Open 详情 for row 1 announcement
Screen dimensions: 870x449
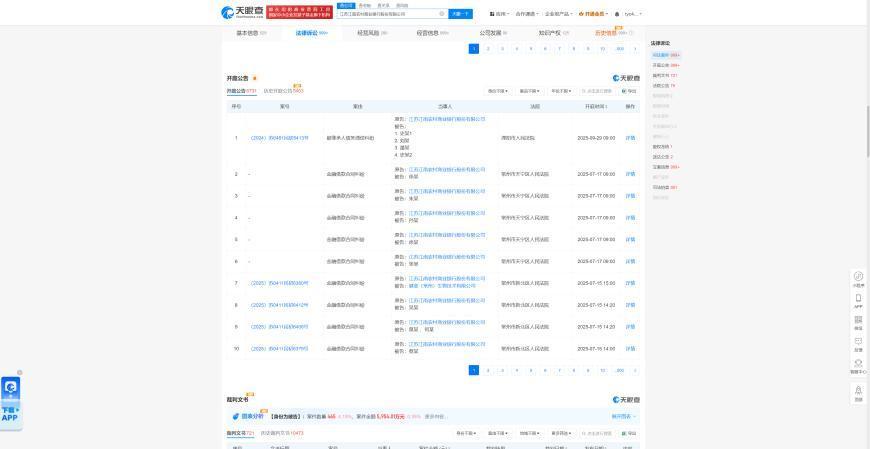pos(630,138)
